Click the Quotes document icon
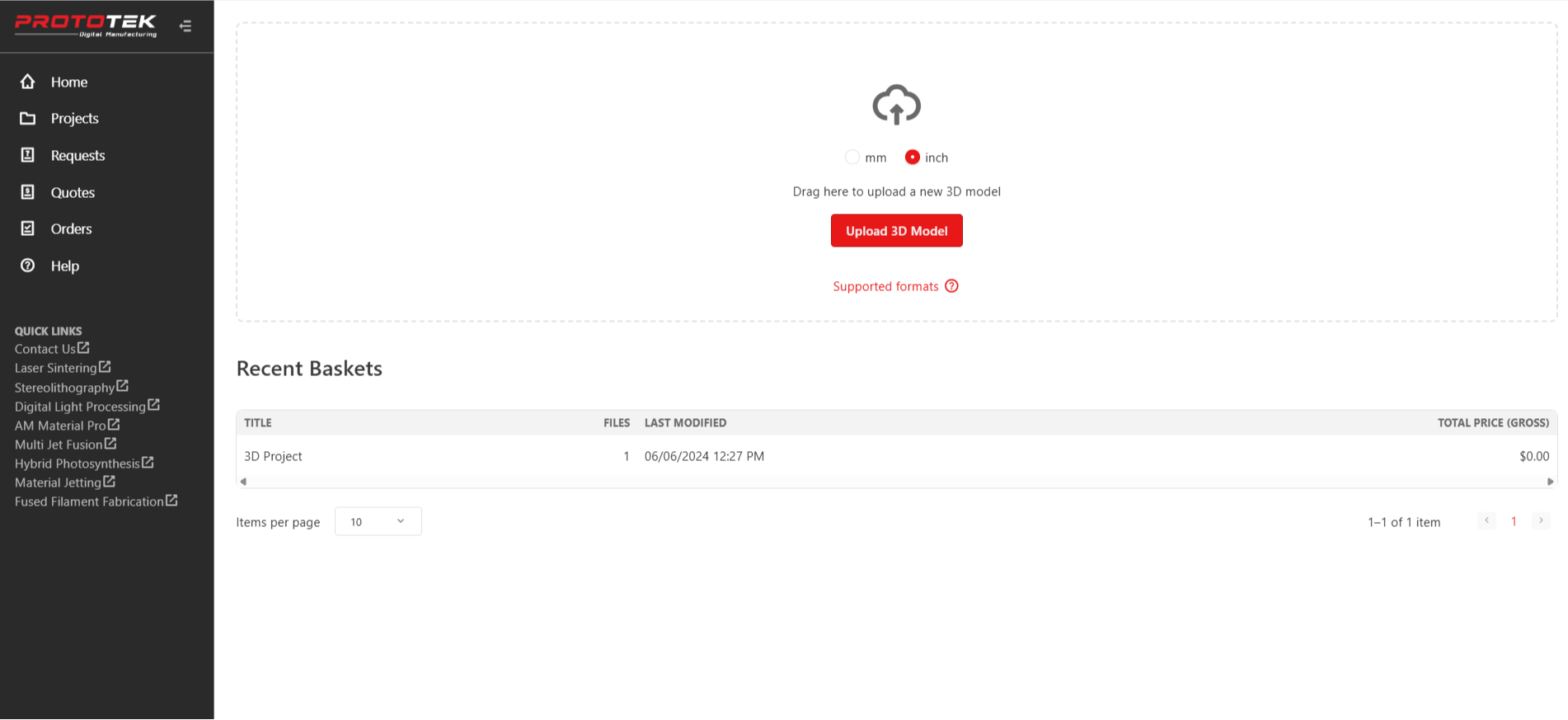 [27, 192]
